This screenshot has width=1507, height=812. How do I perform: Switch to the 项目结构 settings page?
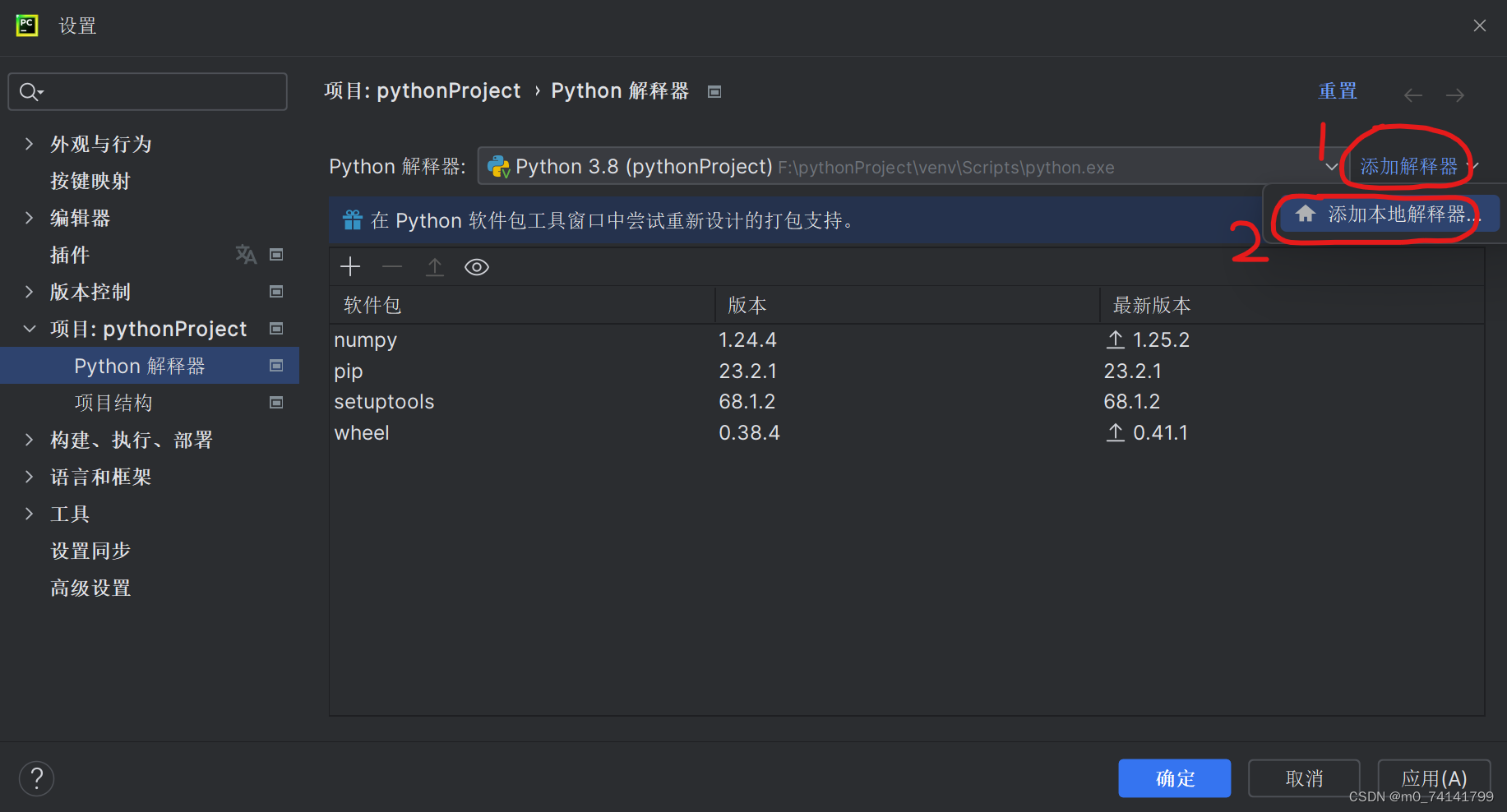pos(114,403)
